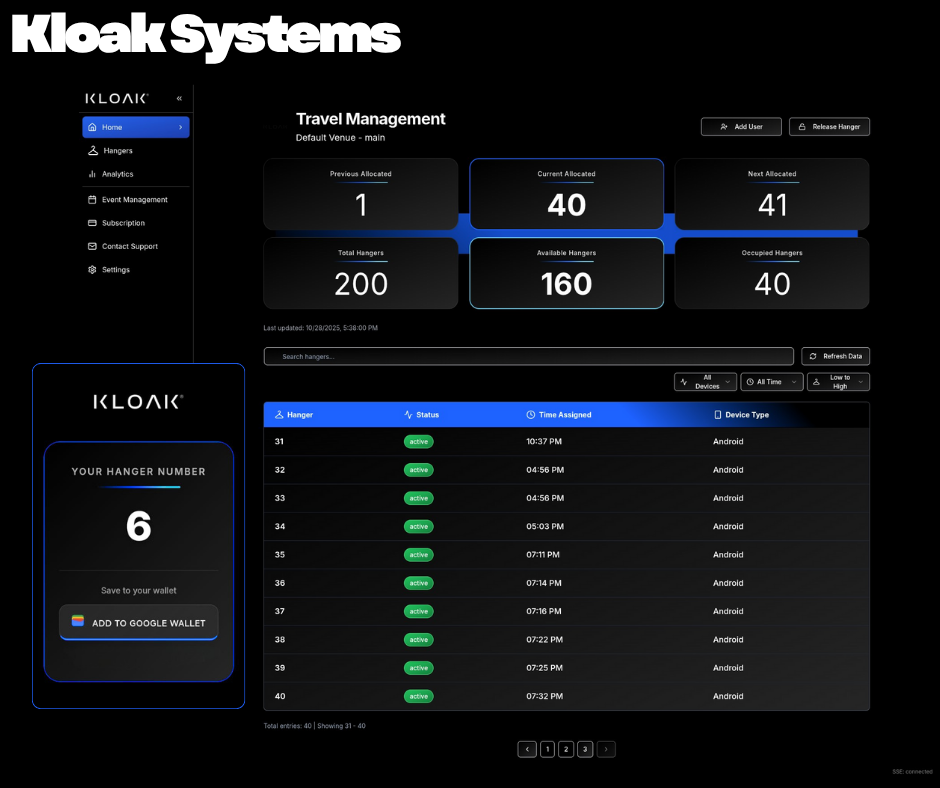Open Subscription using the card icon
This screenshot has height=788, width=940.
coord(92,223)
